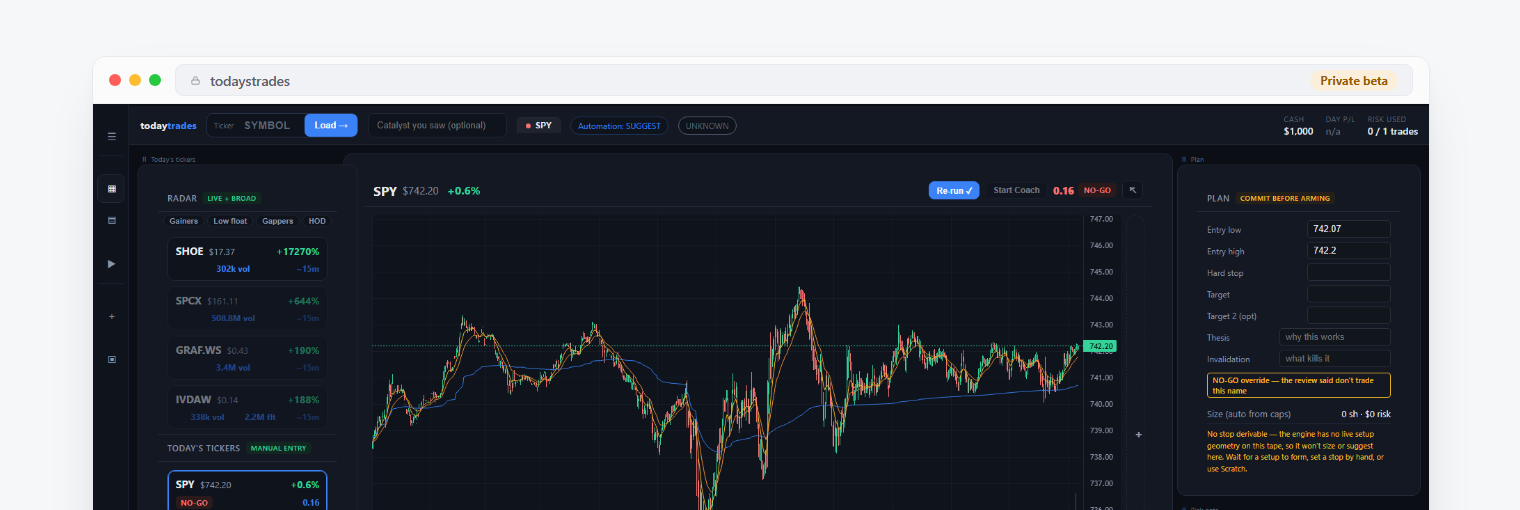Focus the Target field
This screenshot has width=1520, height=510.
(x=1348, y=294)
